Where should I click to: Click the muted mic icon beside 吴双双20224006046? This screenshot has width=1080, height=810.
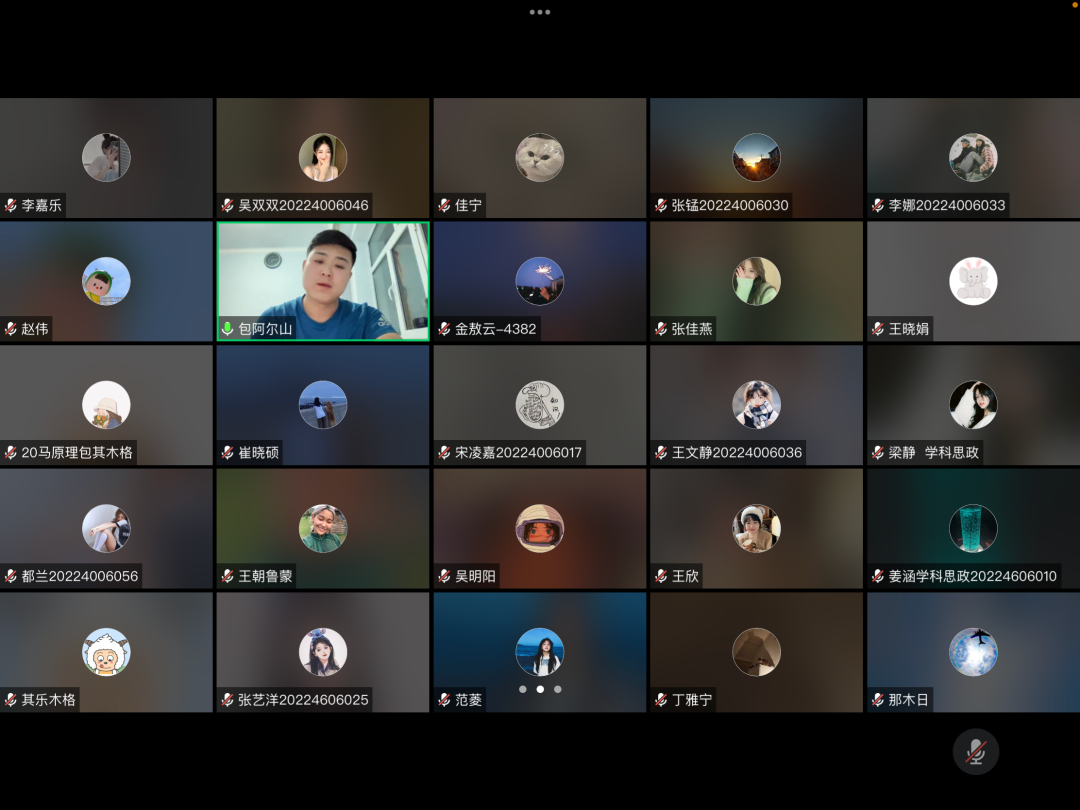pyautogui.click(x=228, y=205)
